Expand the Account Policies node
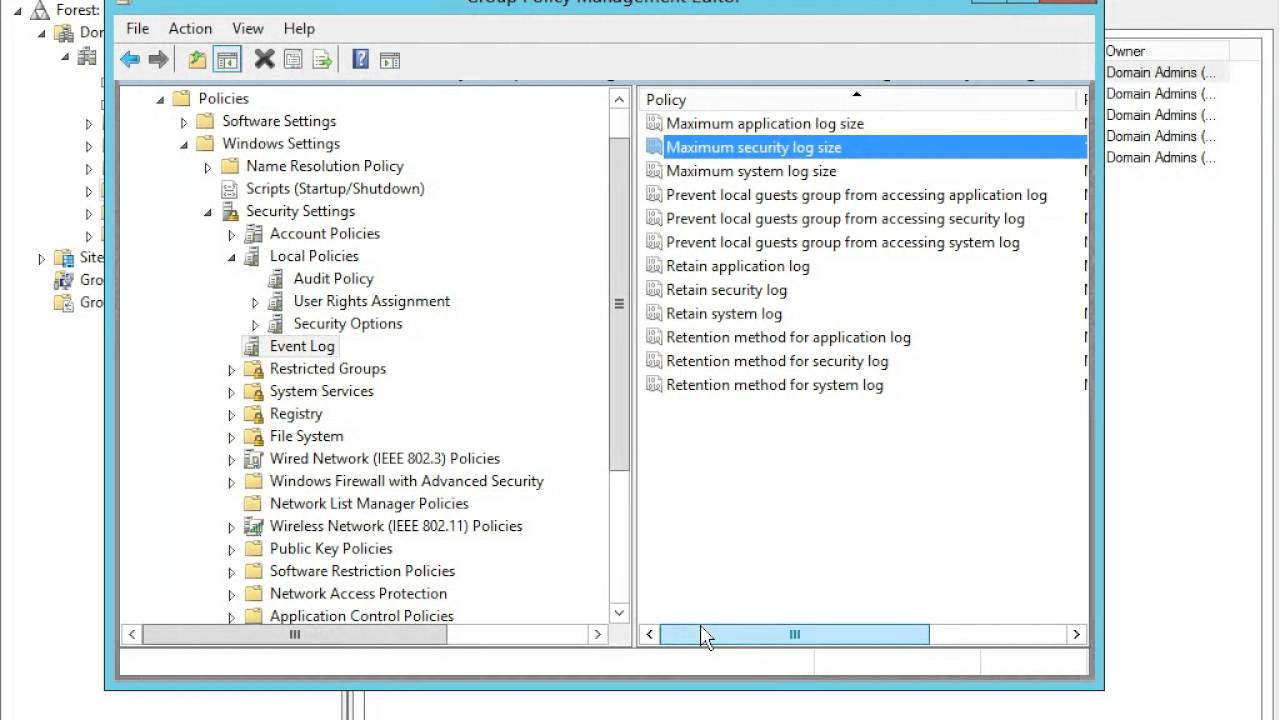The height and width of the screenshot is (720, 1280). coord(232,234)
